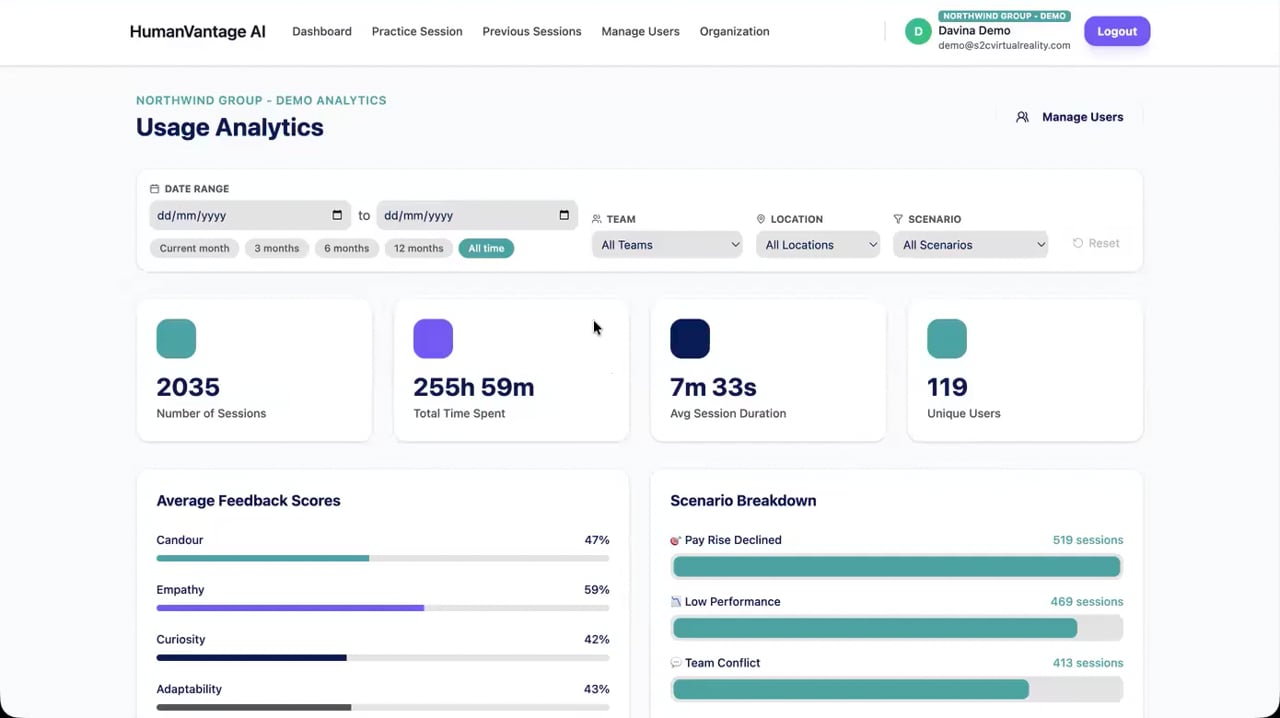
Task: Click the teal Unique Users icon
Action: tap(947, 339)
